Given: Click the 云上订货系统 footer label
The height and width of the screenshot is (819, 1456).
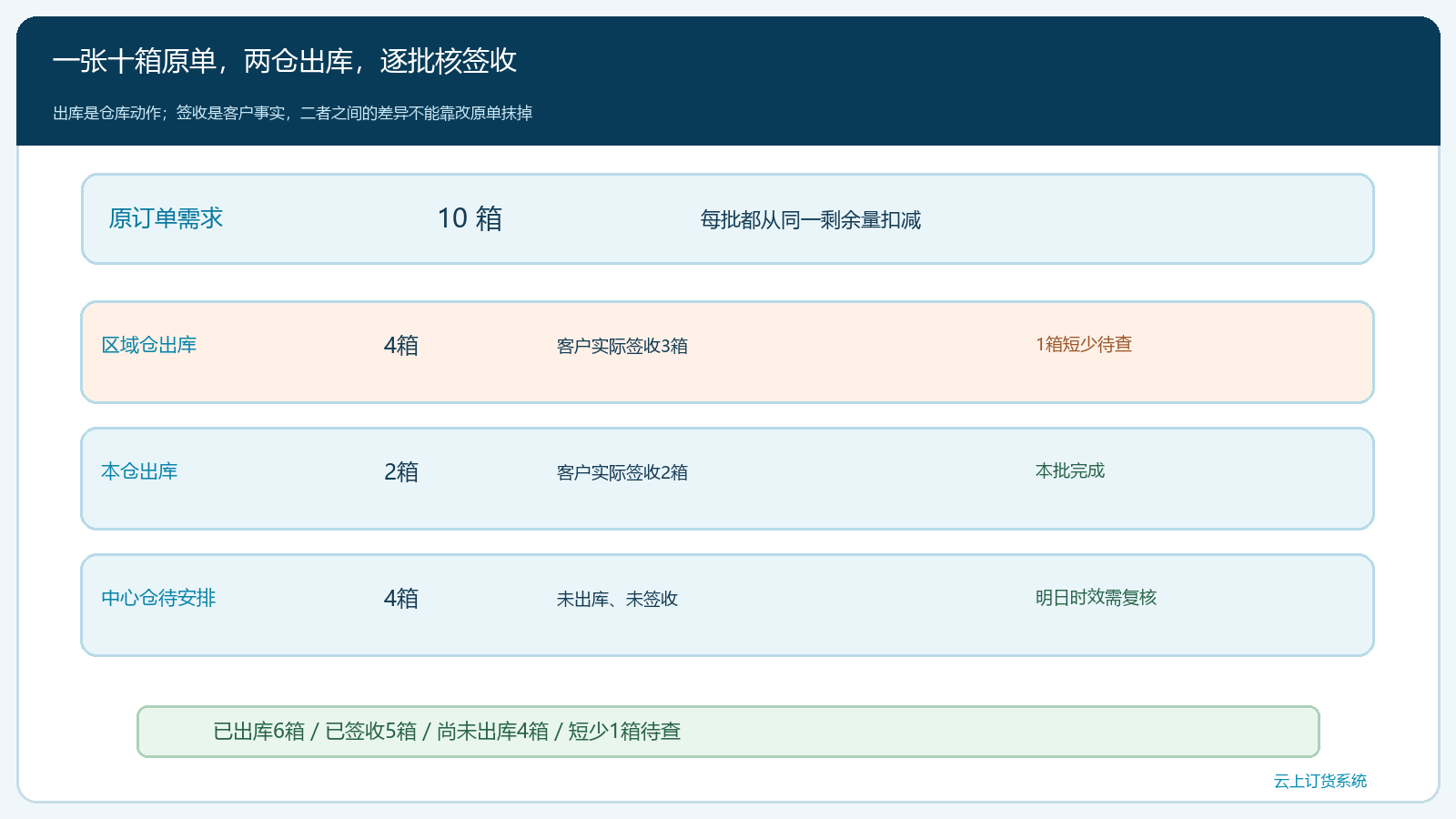Looking at the screenshot, I should (1320, 781).
